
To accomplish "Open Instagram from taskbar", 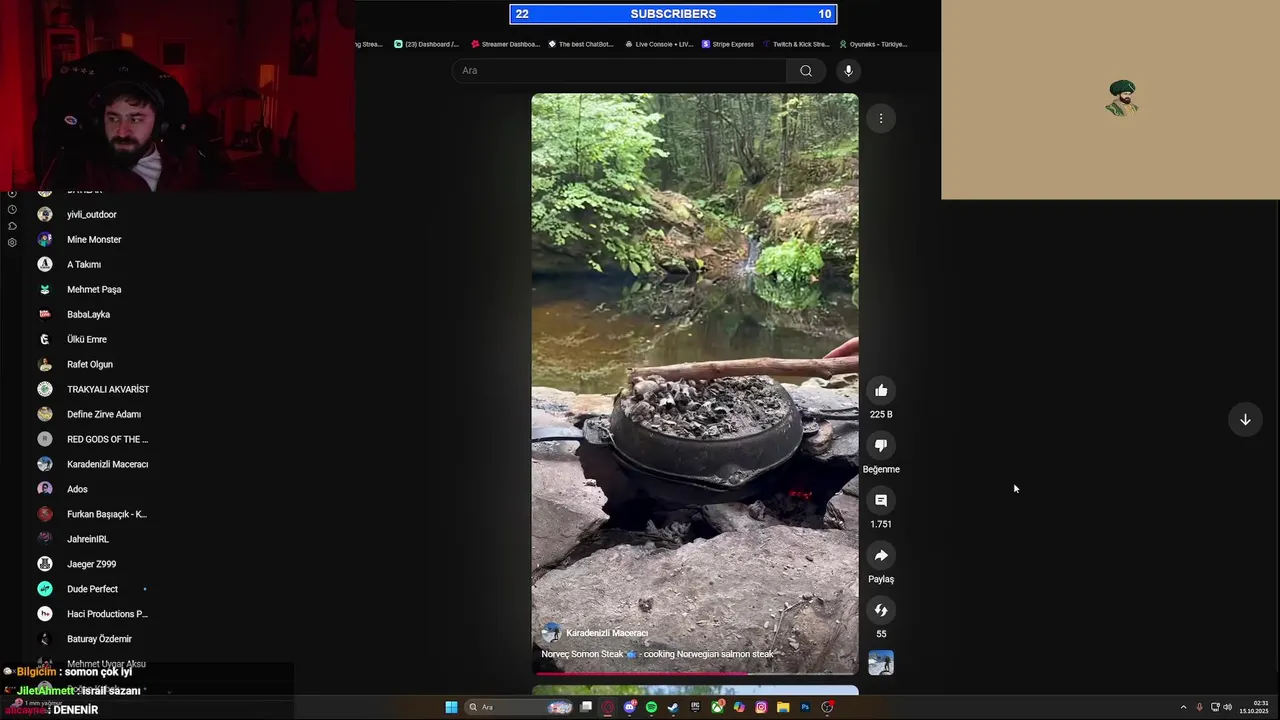I will click(761, 707).
